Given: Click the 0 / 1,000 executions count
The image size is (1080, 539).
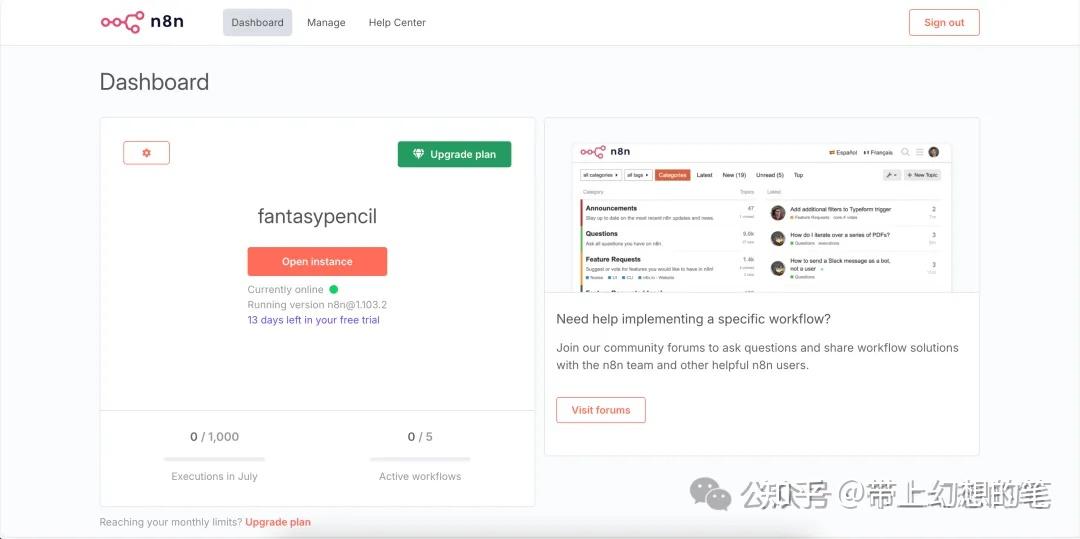Looking at the screenshot, I should coord(214,436).
